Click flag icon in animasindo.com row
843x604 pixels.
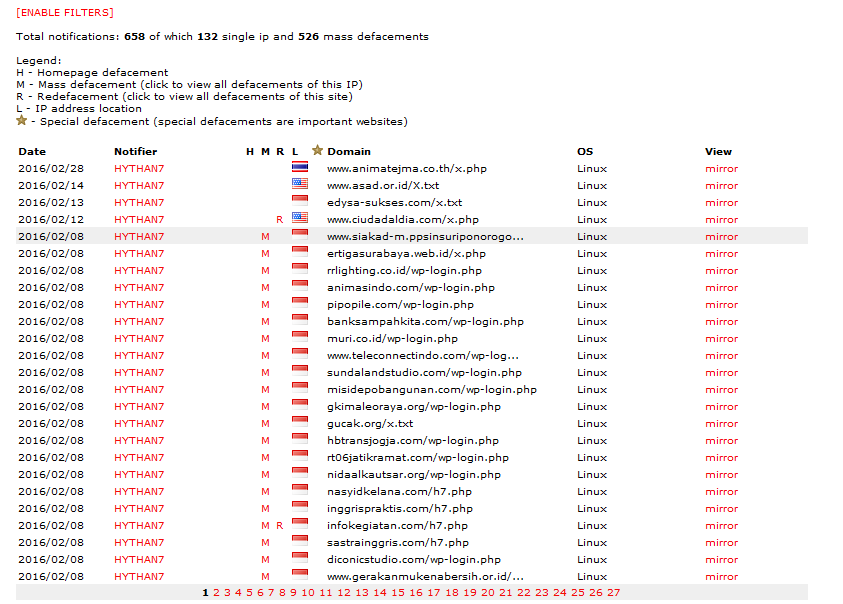pyautogui.click(x=299, y=286)
